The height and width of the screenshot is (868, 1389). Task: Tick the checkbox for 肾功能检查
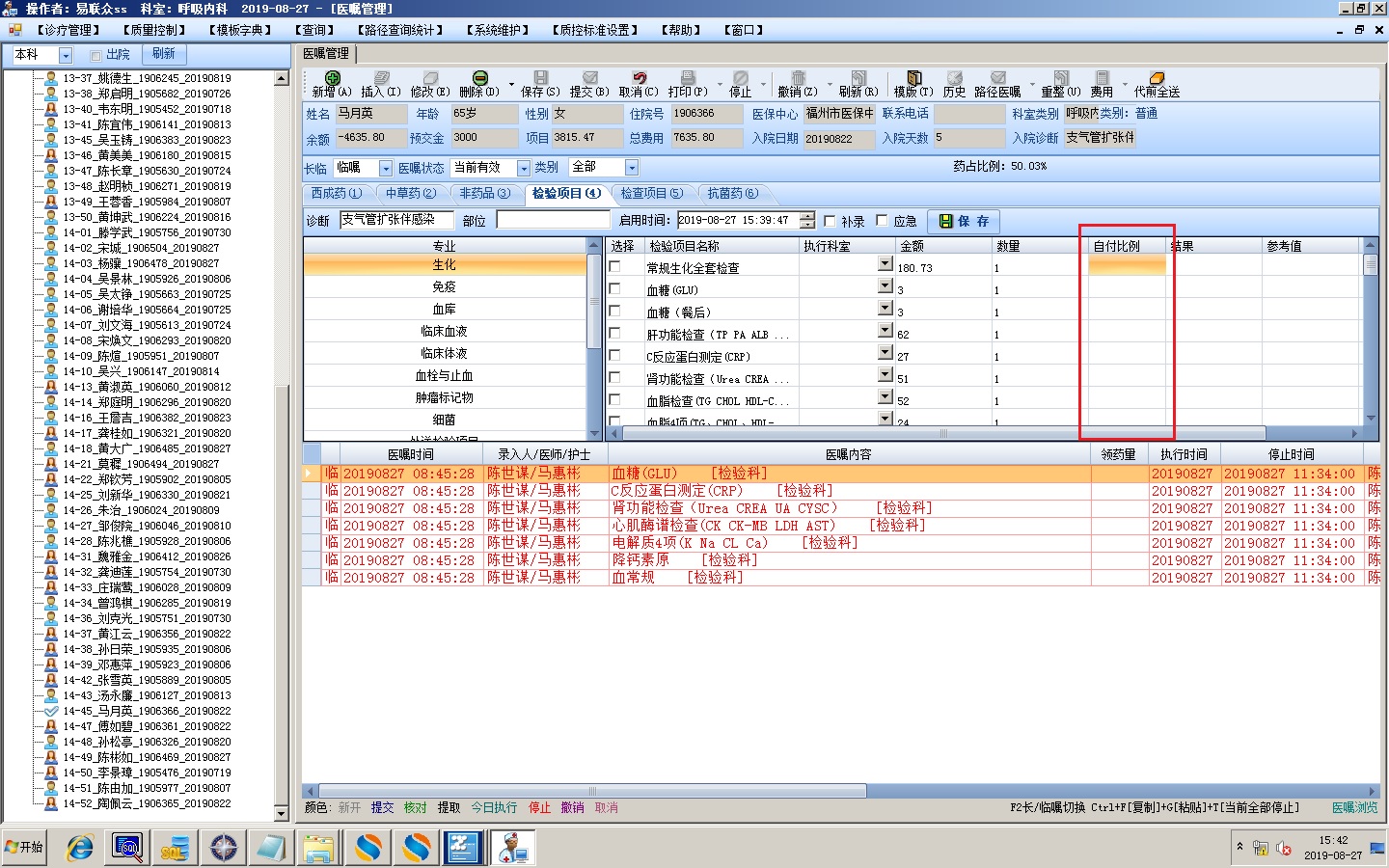pyautogui.click(x=614, y=377)
